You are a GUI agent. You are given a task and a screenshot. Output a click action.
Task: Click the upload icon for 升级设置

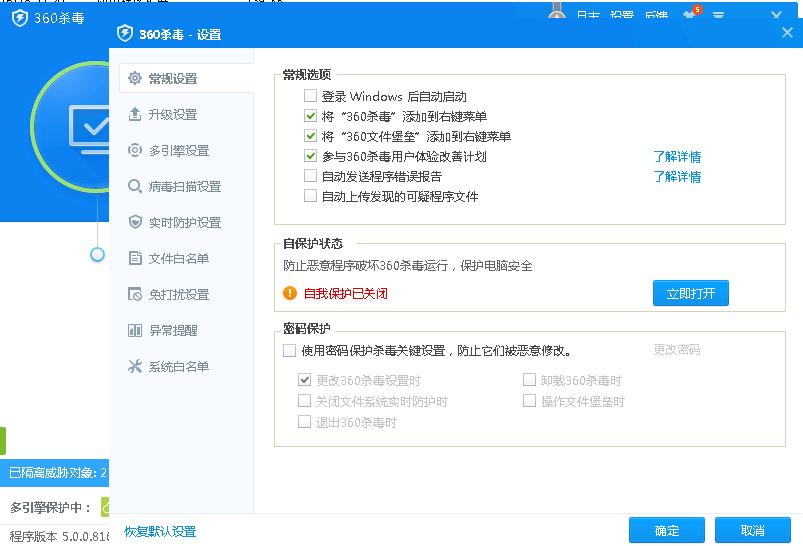[135, 114]
